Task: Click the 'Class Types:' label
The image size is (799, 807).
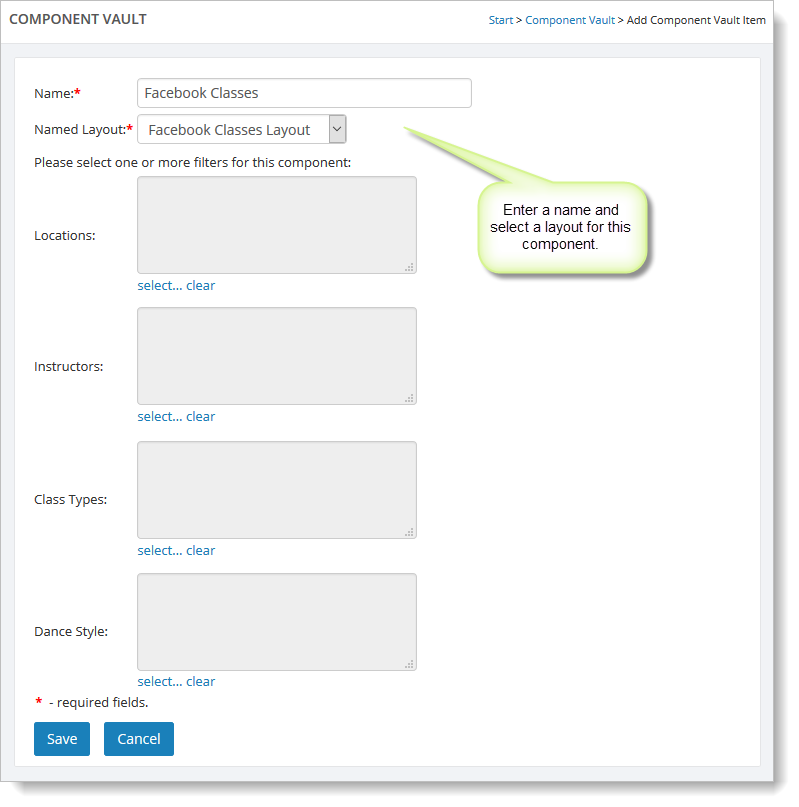Action: point(71,500)
